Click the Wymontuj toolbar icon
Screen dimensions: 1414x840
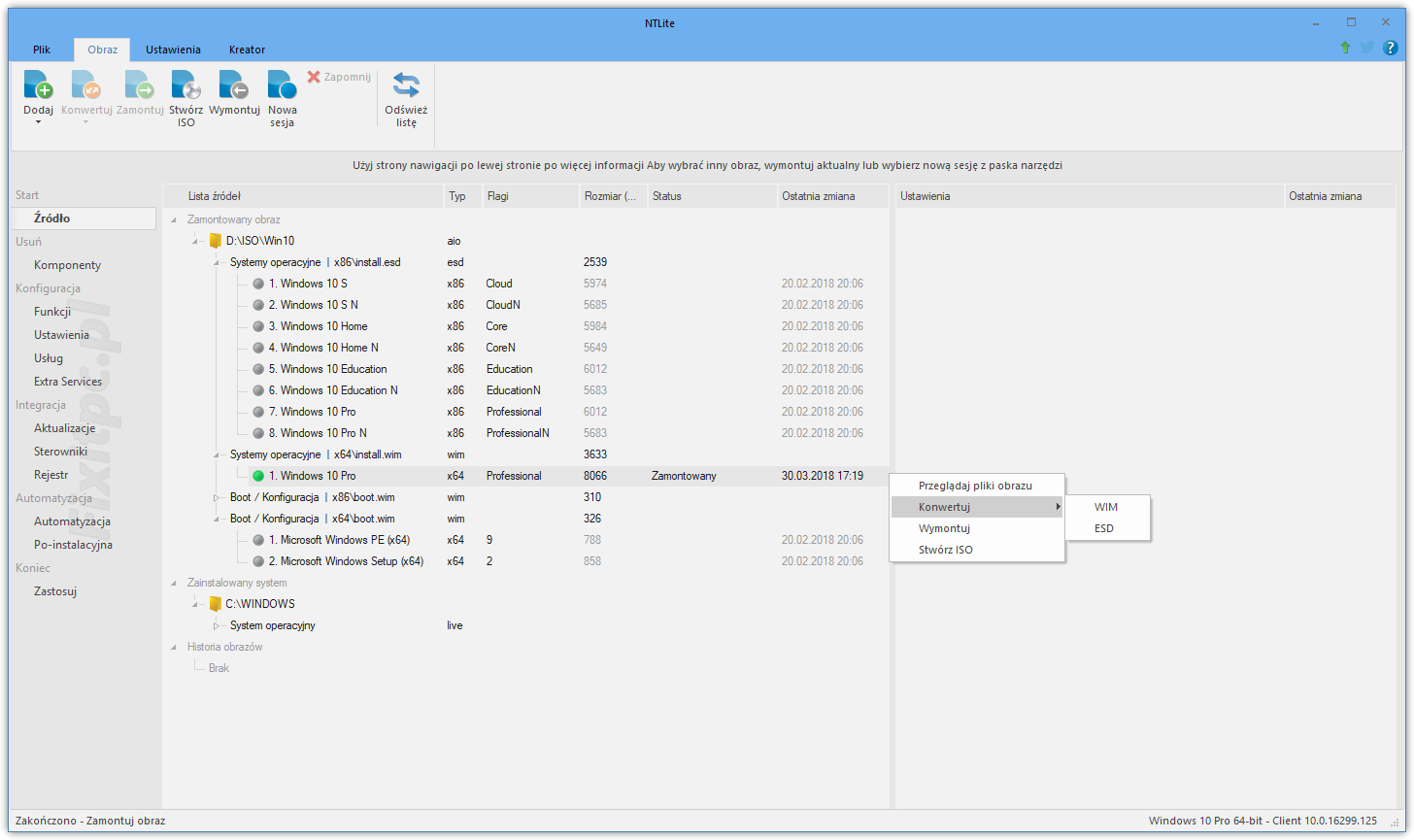pos(234,84)
